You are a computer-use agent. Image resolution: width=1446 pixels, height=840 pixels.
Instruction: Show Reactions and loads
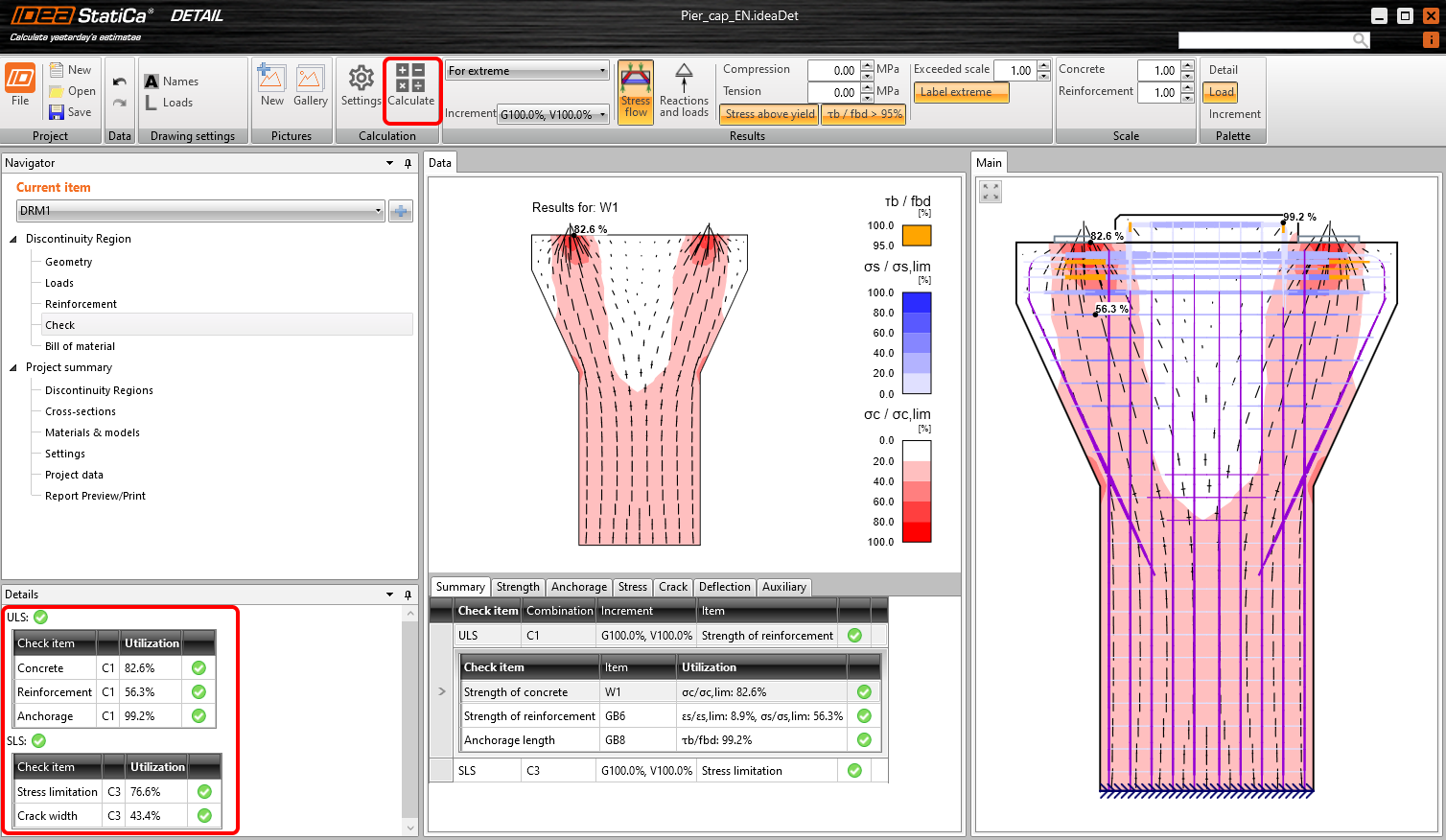(684, 90)
